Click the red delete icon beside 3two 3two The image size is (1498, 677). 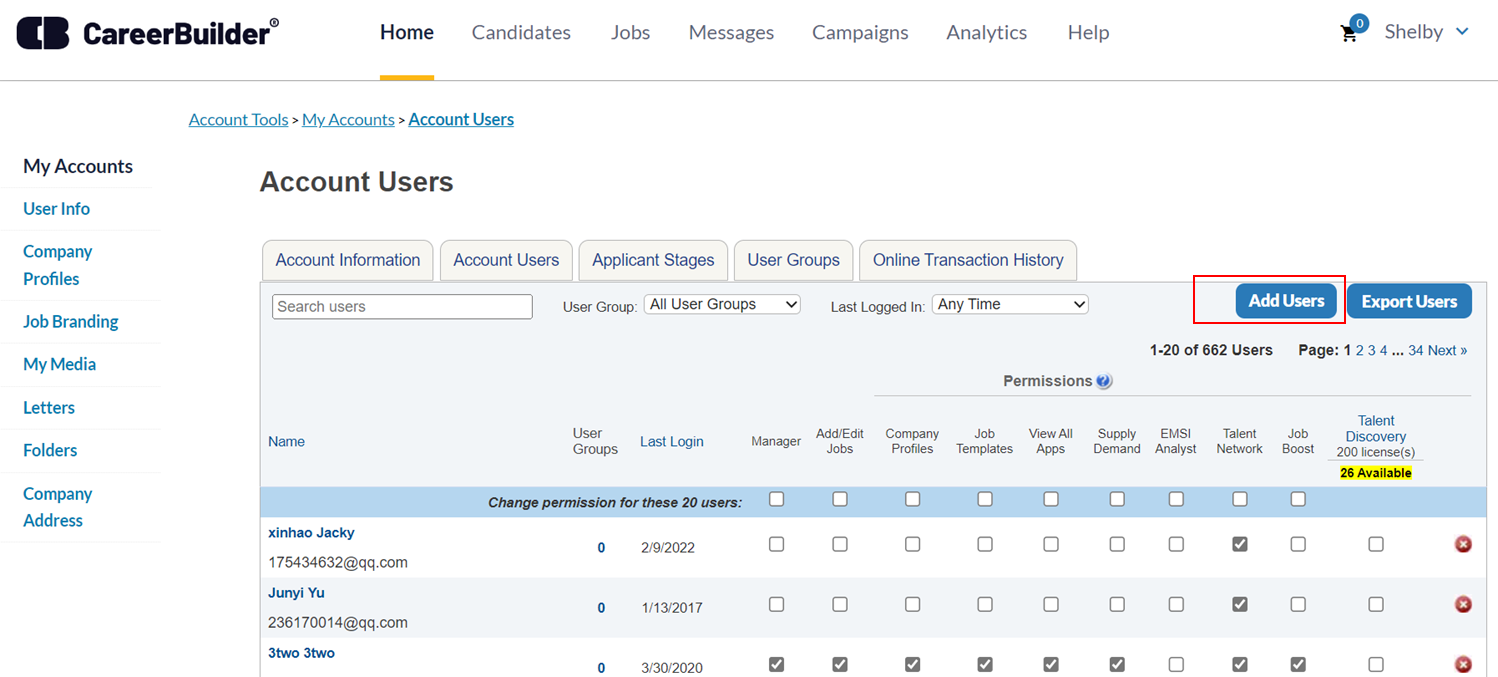(x=1463, y=664)
